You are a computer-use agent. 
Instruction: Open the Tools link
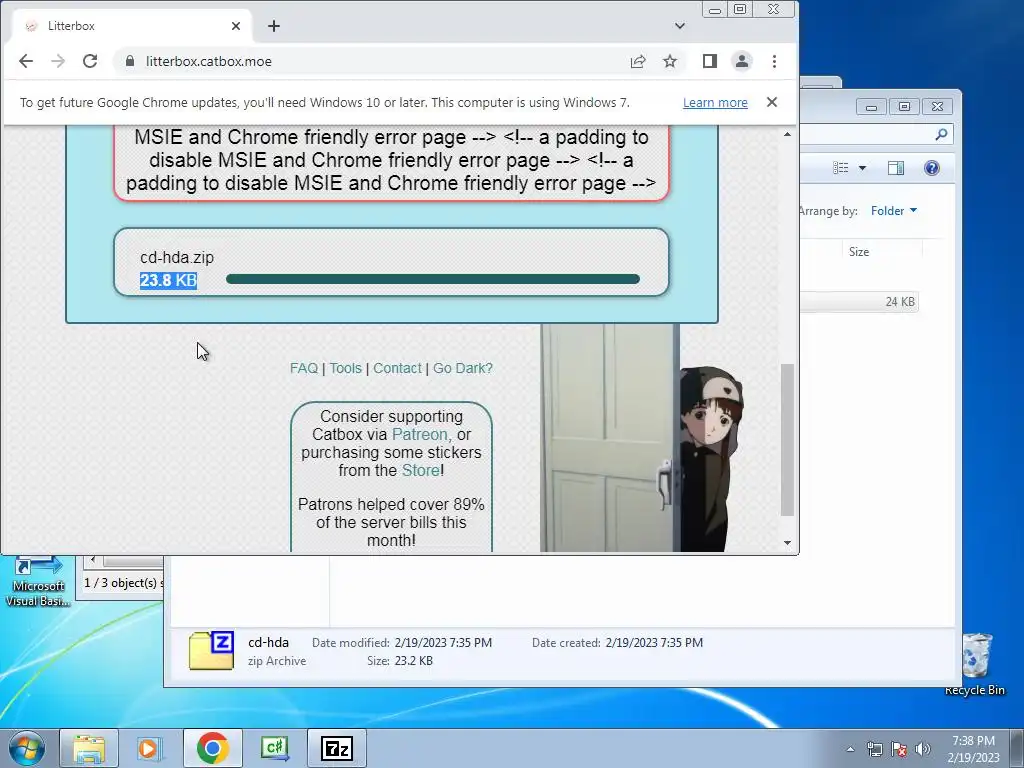tap(345, 368)
